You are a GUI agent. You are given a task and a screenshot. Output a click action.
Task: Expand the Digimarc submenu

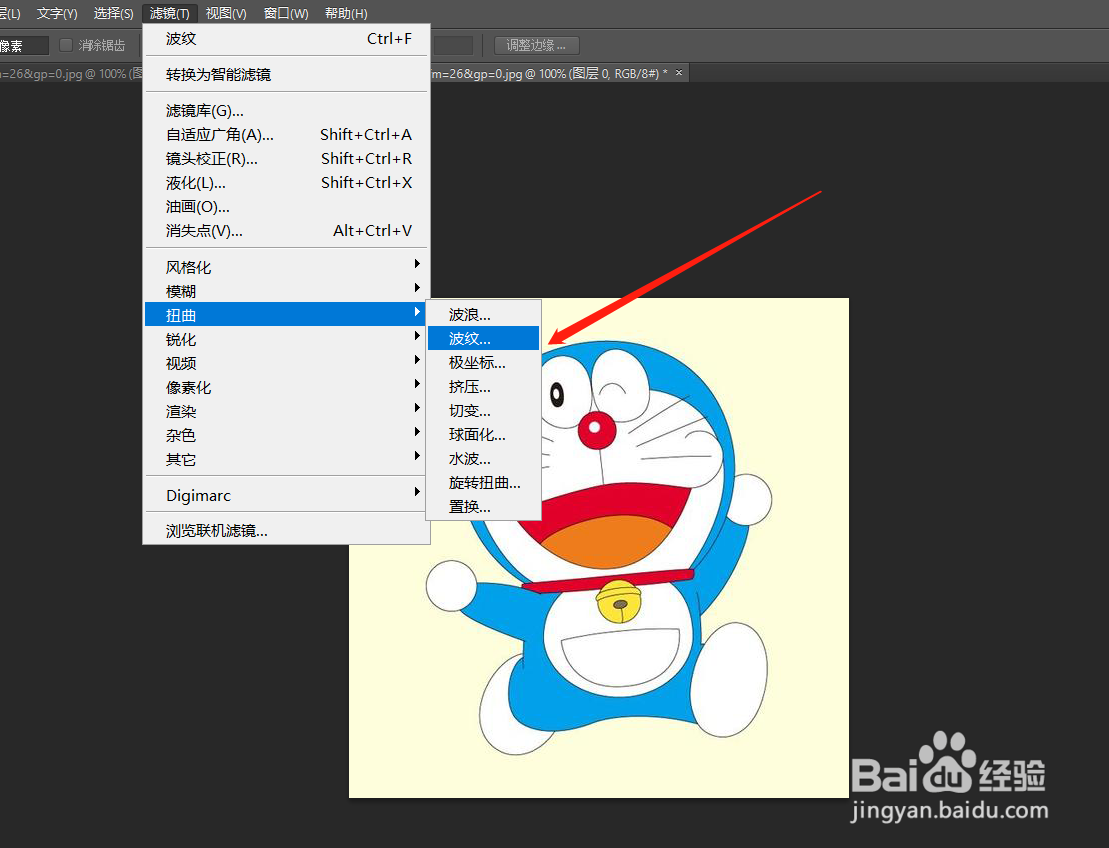coord(200,494)
